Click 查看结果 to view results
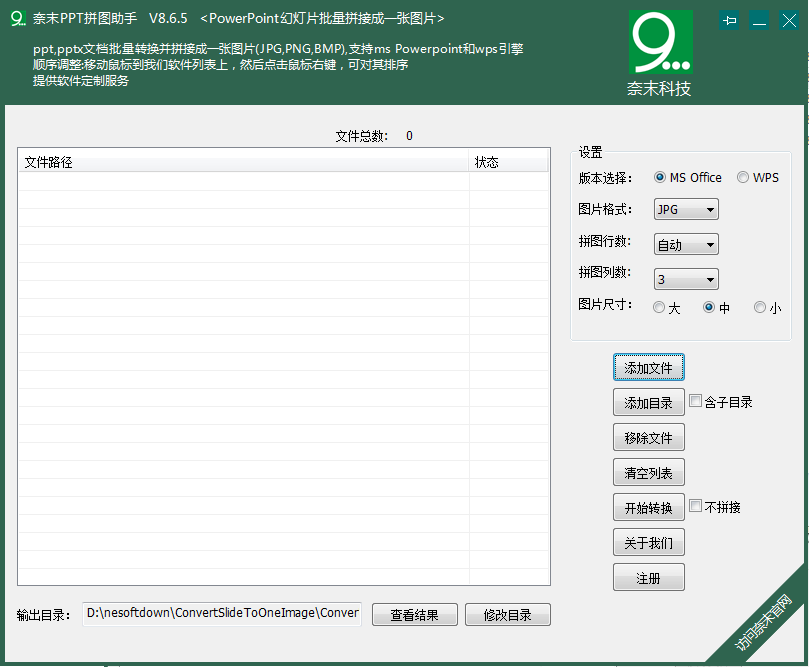 [414, 614]
